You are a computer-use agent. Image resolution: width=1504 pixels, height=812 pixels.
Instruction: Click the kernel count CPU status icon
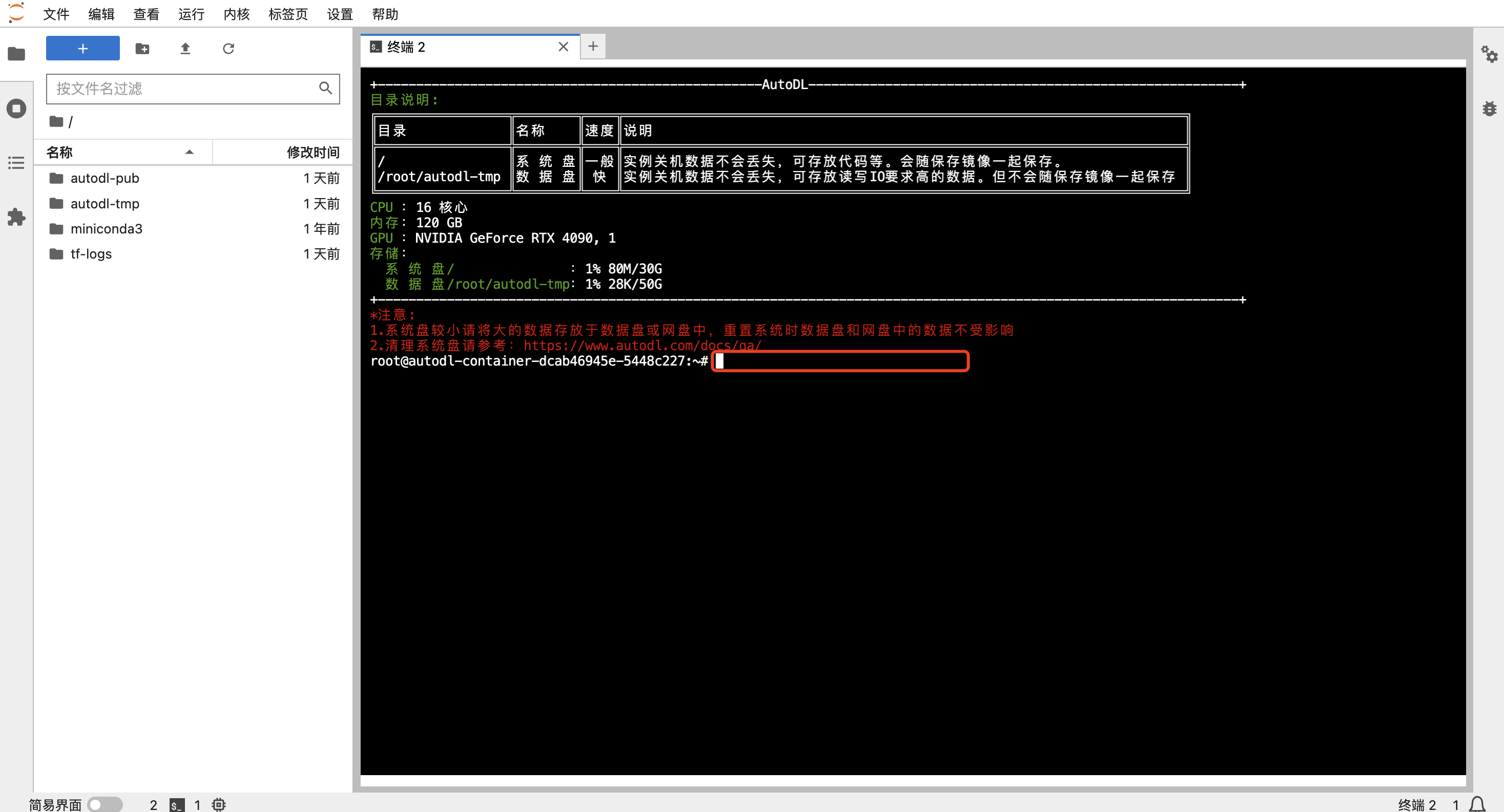coord(218,804)
